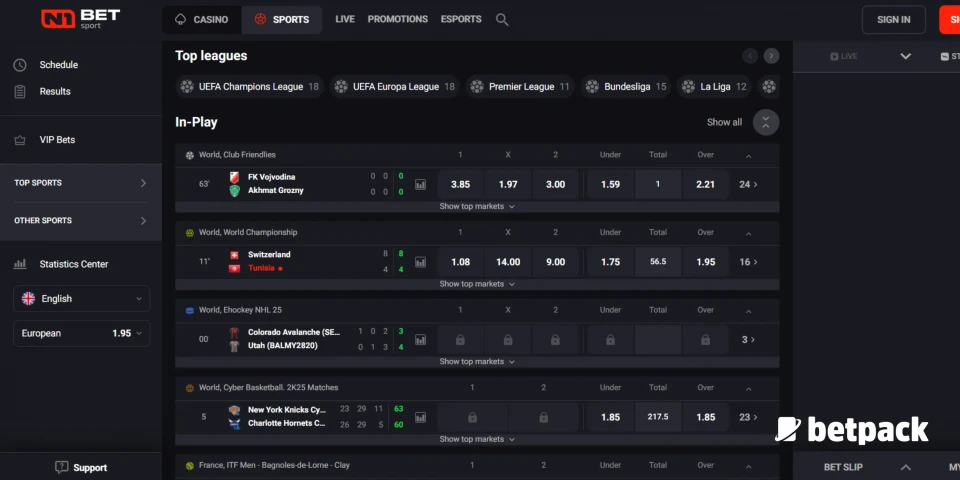Collapse the In-Play section with round arrows button
960x480 pixels.
click(766, 122)
